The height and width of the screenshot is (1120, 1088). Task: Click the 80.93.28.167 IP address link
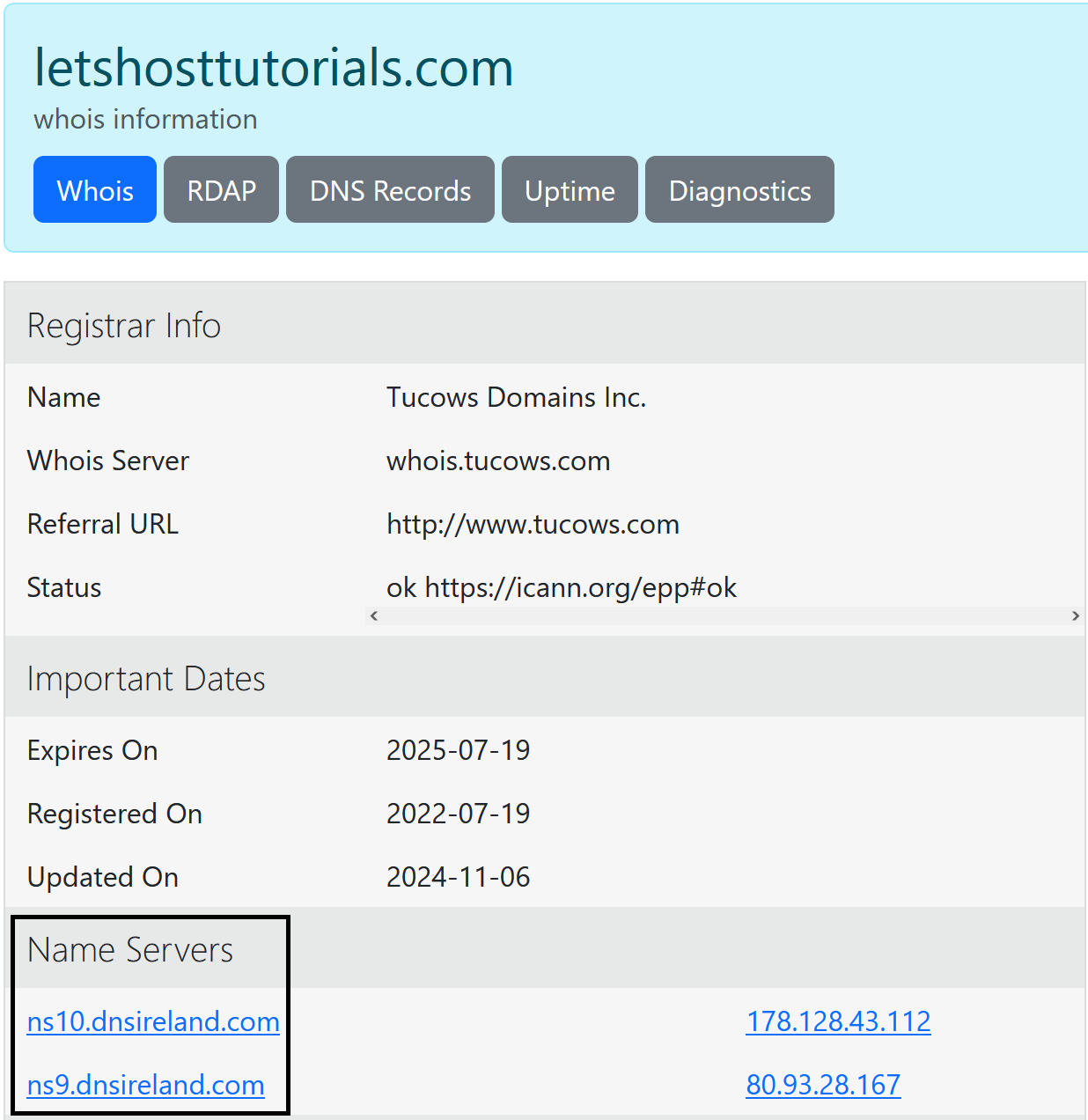click(x=823, y=1085)
